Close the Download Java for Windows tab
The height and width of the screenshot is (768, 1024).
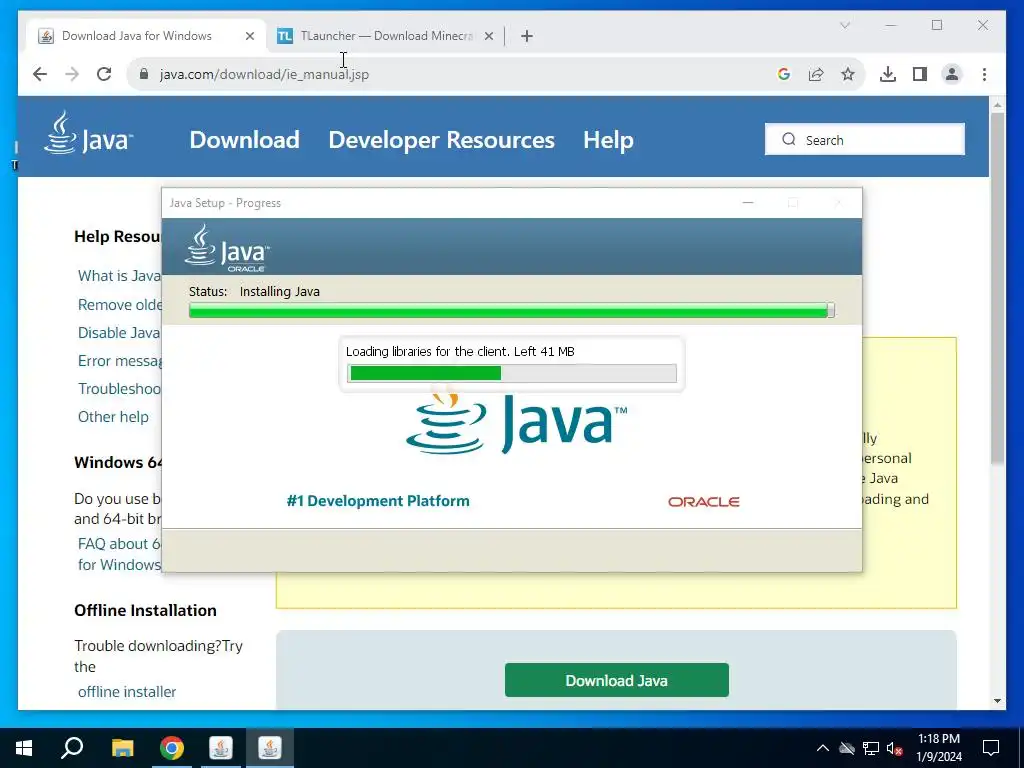pos(249,36)
